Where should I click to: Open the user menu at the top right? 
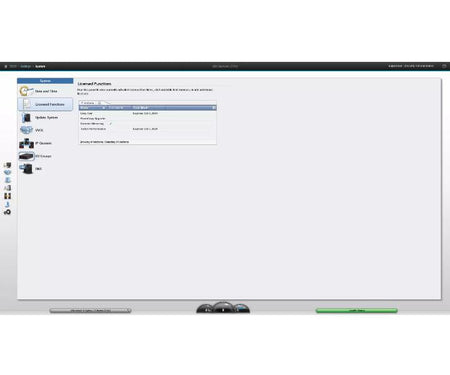(411, 66)
